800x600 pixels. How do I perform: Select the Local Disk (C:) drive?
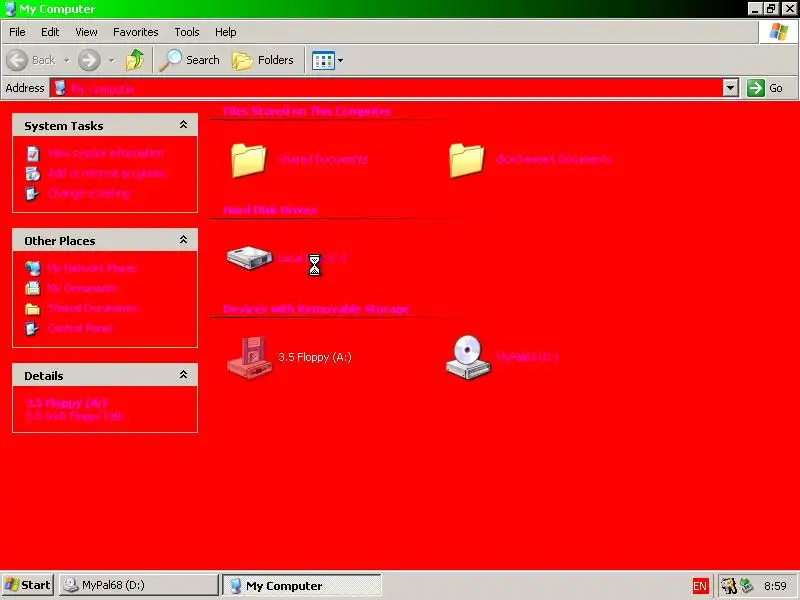click(287, 258)
